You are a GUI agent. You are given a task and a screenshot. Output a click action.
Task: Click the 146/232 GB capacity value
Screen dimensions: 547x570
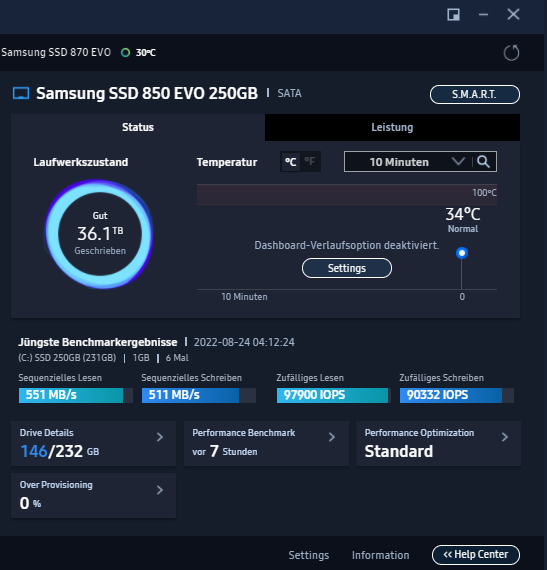pyautogui.click(x=59, y=451)
